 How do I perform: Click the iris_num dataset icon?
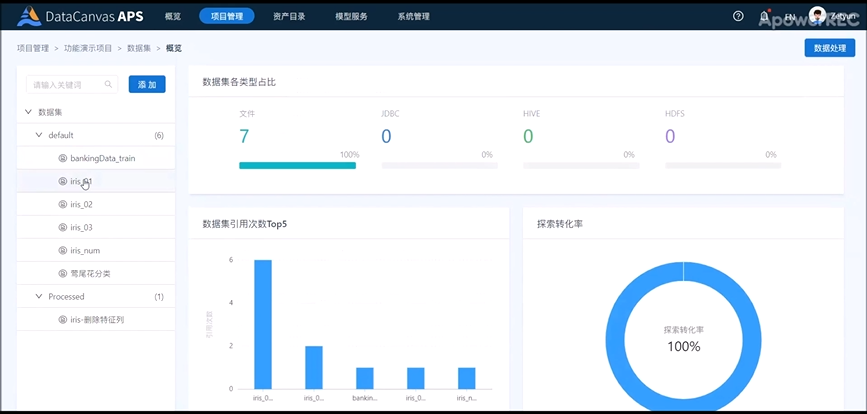[63, 250]
